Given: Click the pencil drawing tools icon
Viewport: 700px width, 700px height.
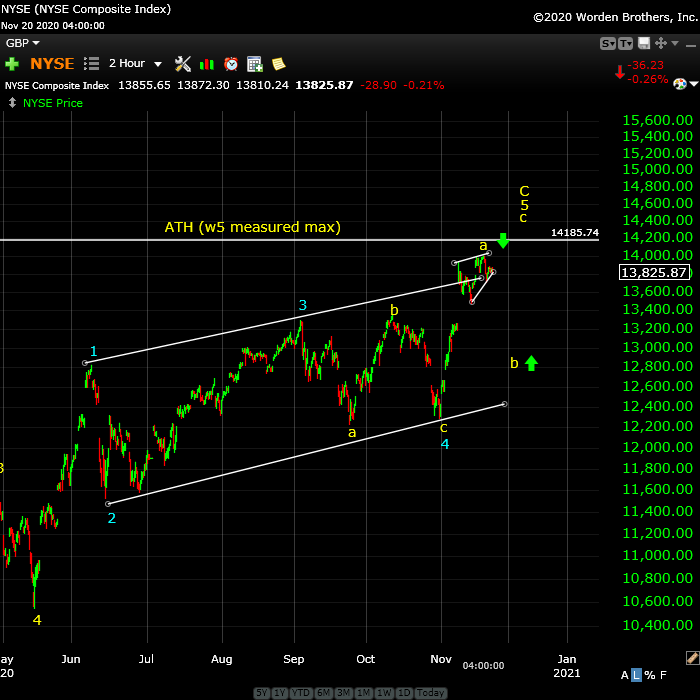Looking at the screenshot, I should [x=692, y=658].
